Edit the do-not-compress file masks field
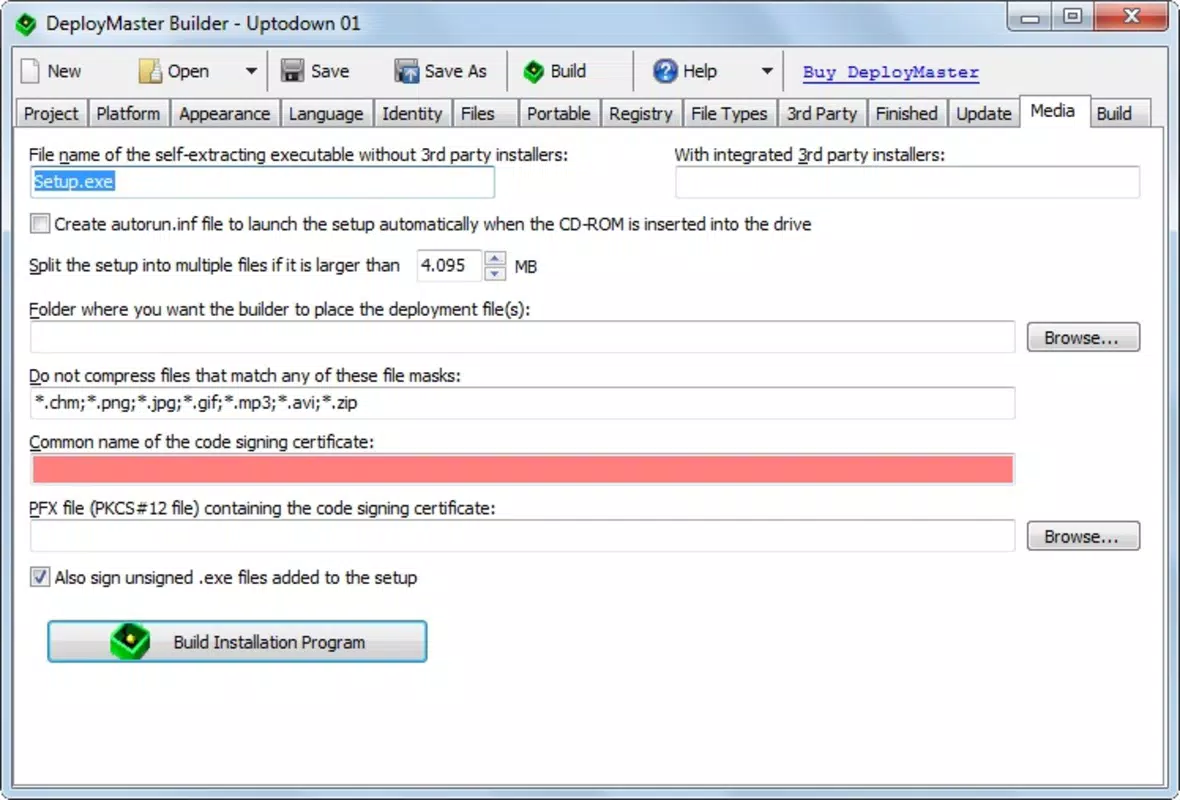Screen dimensions: 1180x800 [522, 403]
